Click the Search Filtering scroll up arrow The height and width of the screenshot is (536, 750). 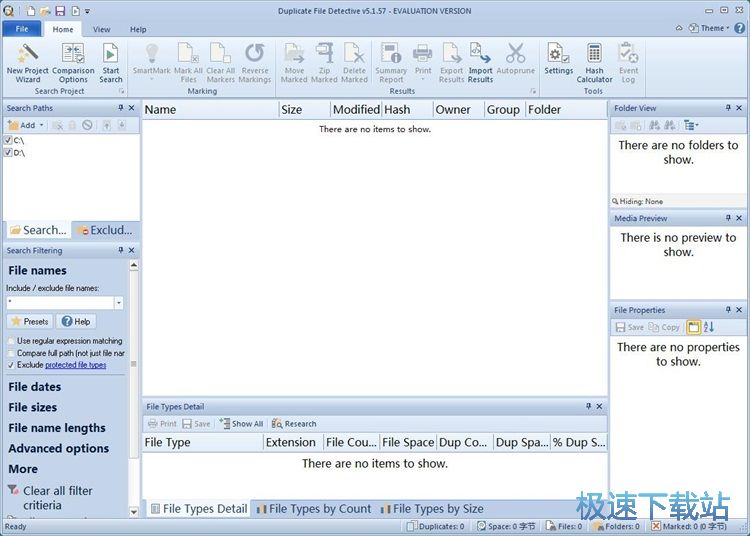(134, 265)
